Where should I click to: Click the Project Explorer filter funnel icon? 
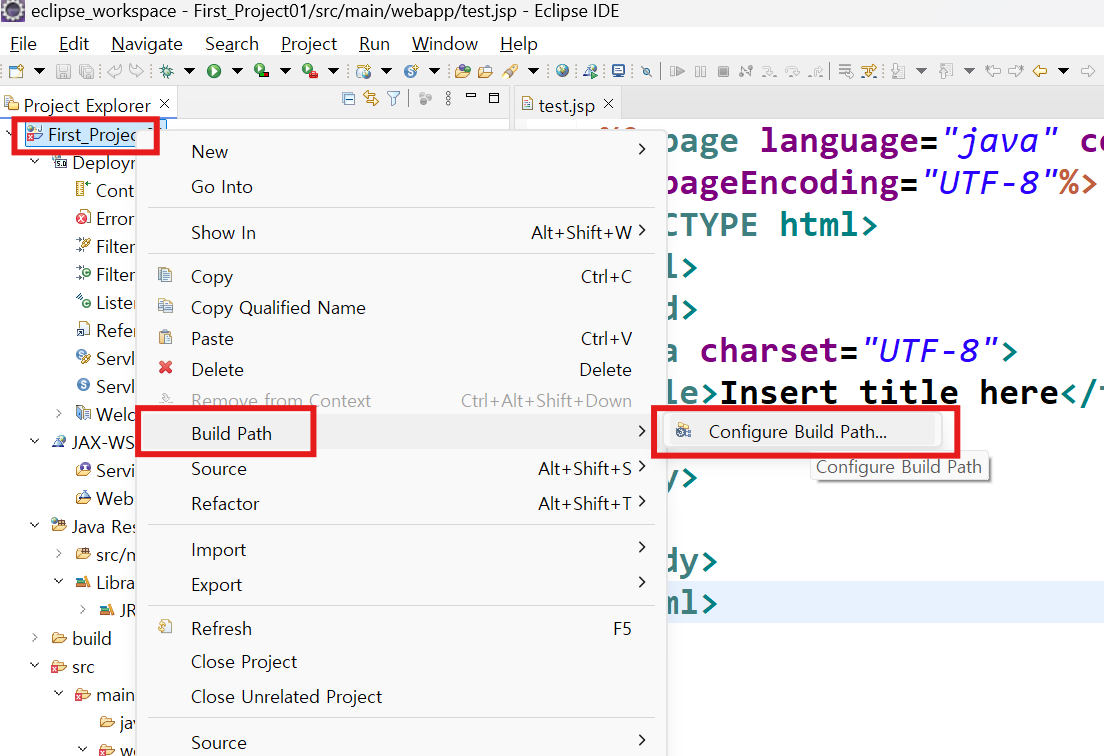click(394, 99)
